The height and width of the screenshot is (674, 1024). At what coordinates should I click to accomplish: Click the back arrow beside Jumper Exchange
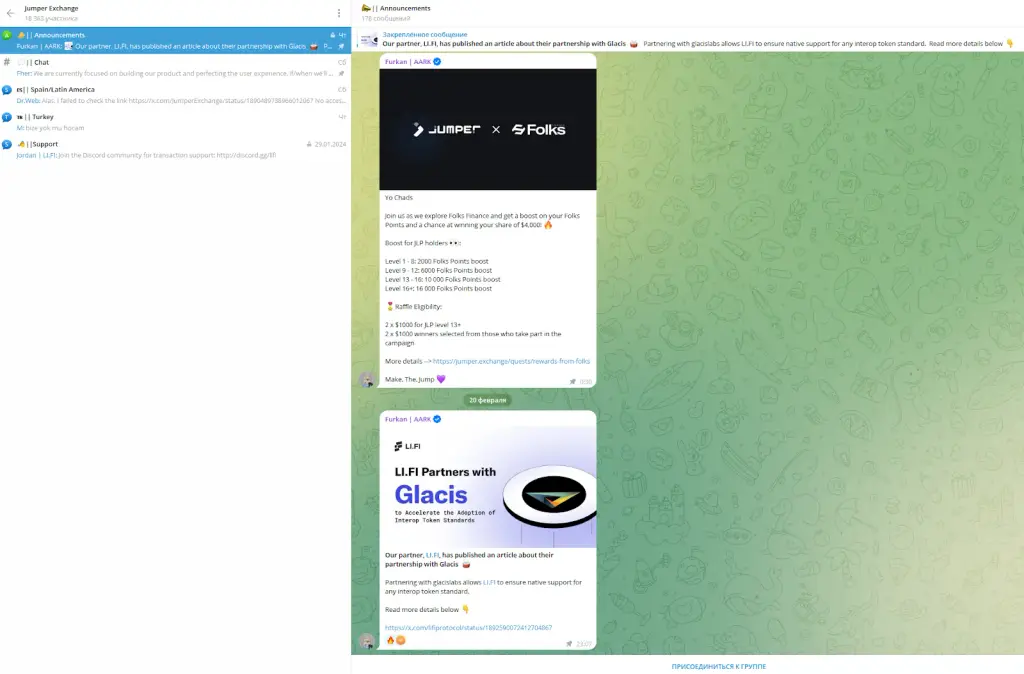coord(10,13)
